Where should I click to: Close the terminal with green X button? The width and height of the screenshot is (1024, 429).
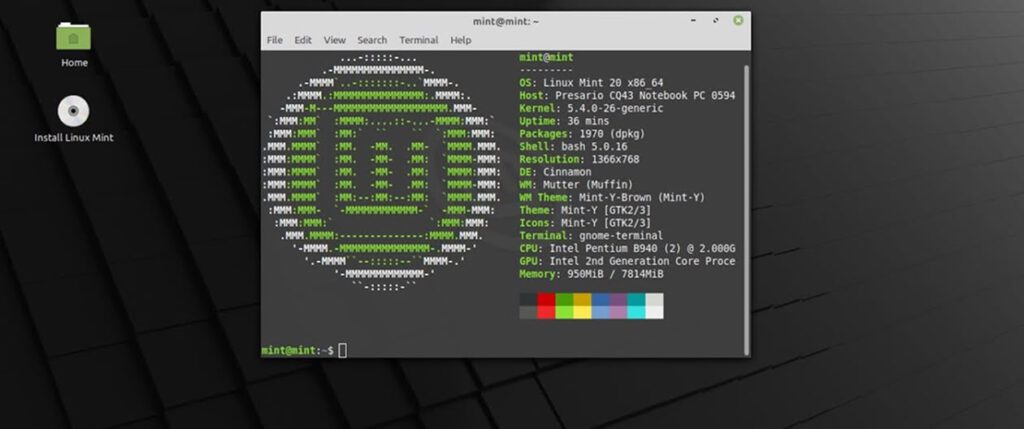(x=738, y=21)
